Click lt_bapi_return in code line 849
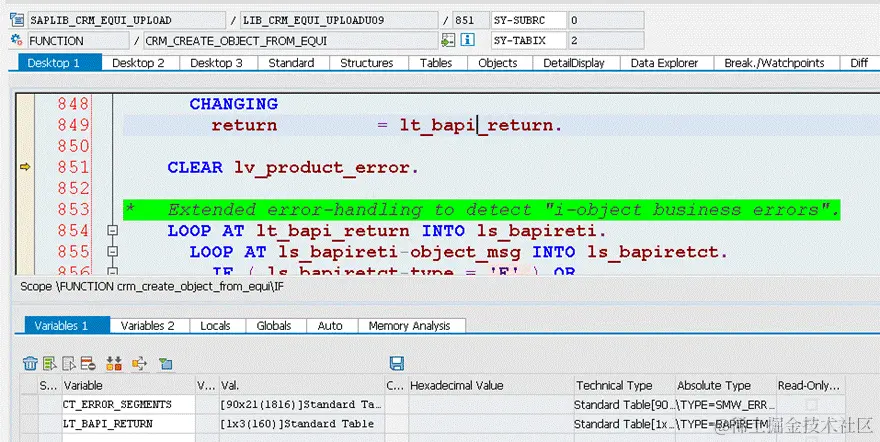880x442 pixels. click(x=476, y=125)
